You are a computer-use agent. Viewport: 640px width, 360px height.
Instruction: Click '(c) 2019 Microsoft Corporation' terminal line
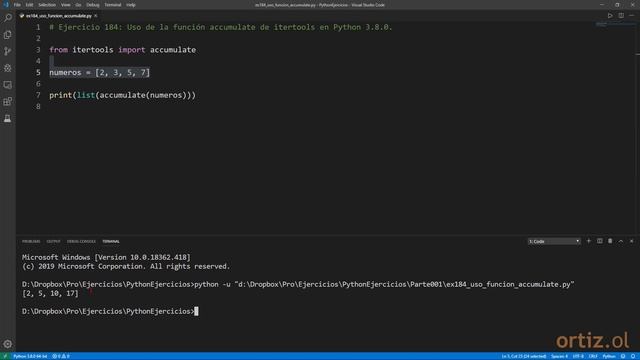126,267
